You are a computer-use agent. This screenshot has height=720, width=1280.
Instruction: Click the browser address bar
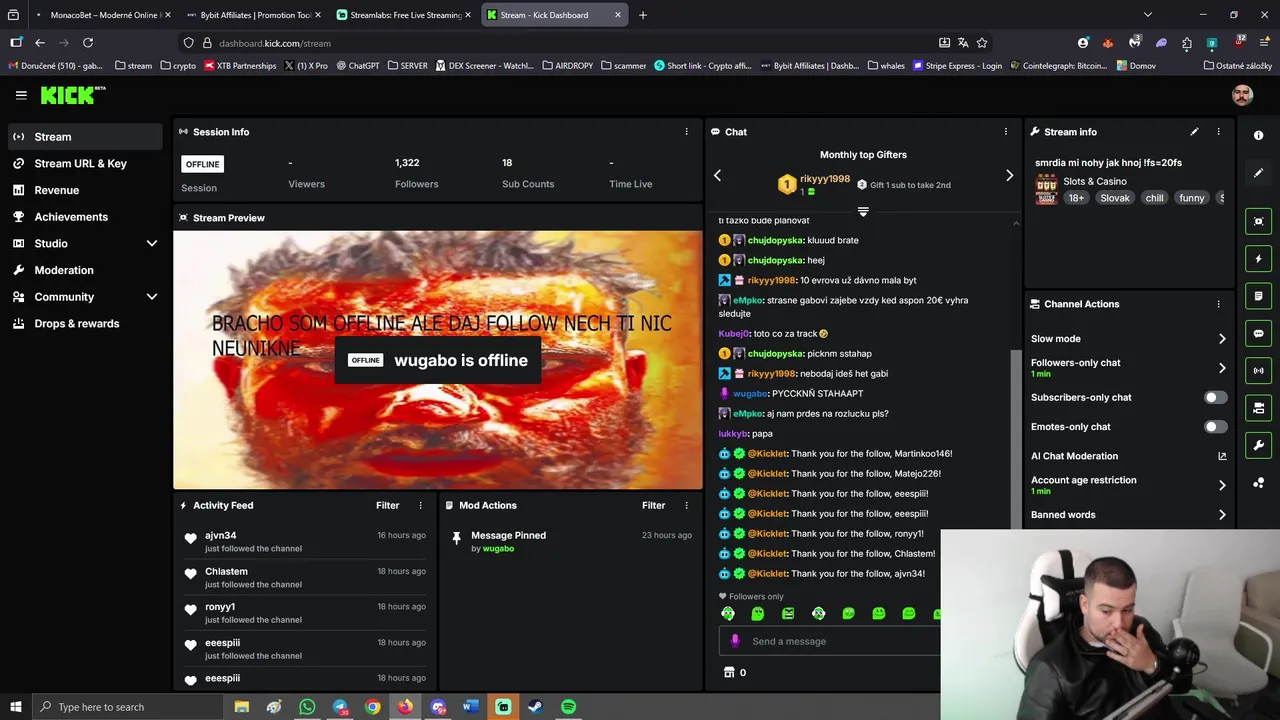coord(560,43)
